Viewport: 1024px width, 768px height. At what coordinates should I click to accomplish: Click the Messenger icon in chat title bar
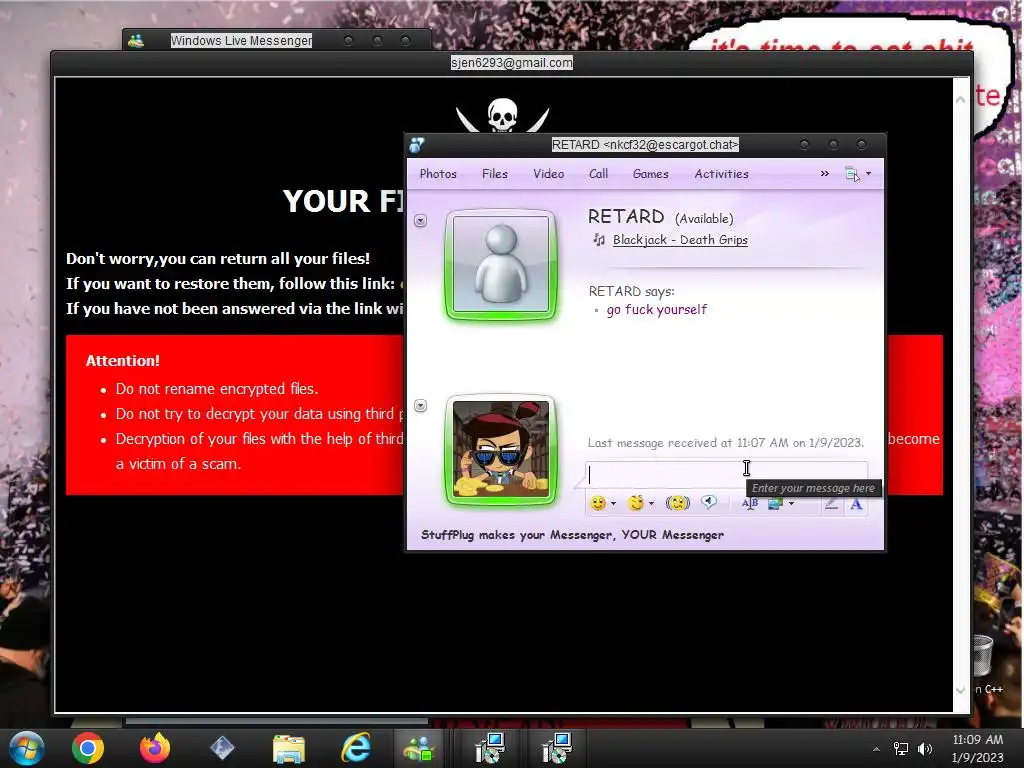pyautogui.click(x=417, y=145)
